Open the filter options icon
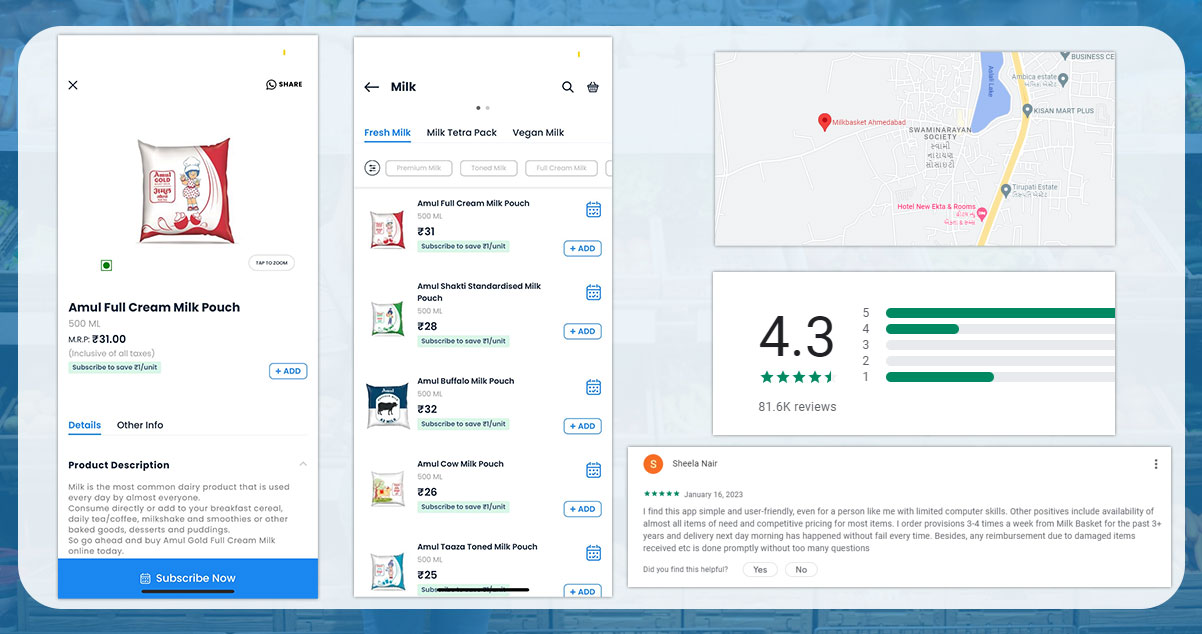 (372, 168)
